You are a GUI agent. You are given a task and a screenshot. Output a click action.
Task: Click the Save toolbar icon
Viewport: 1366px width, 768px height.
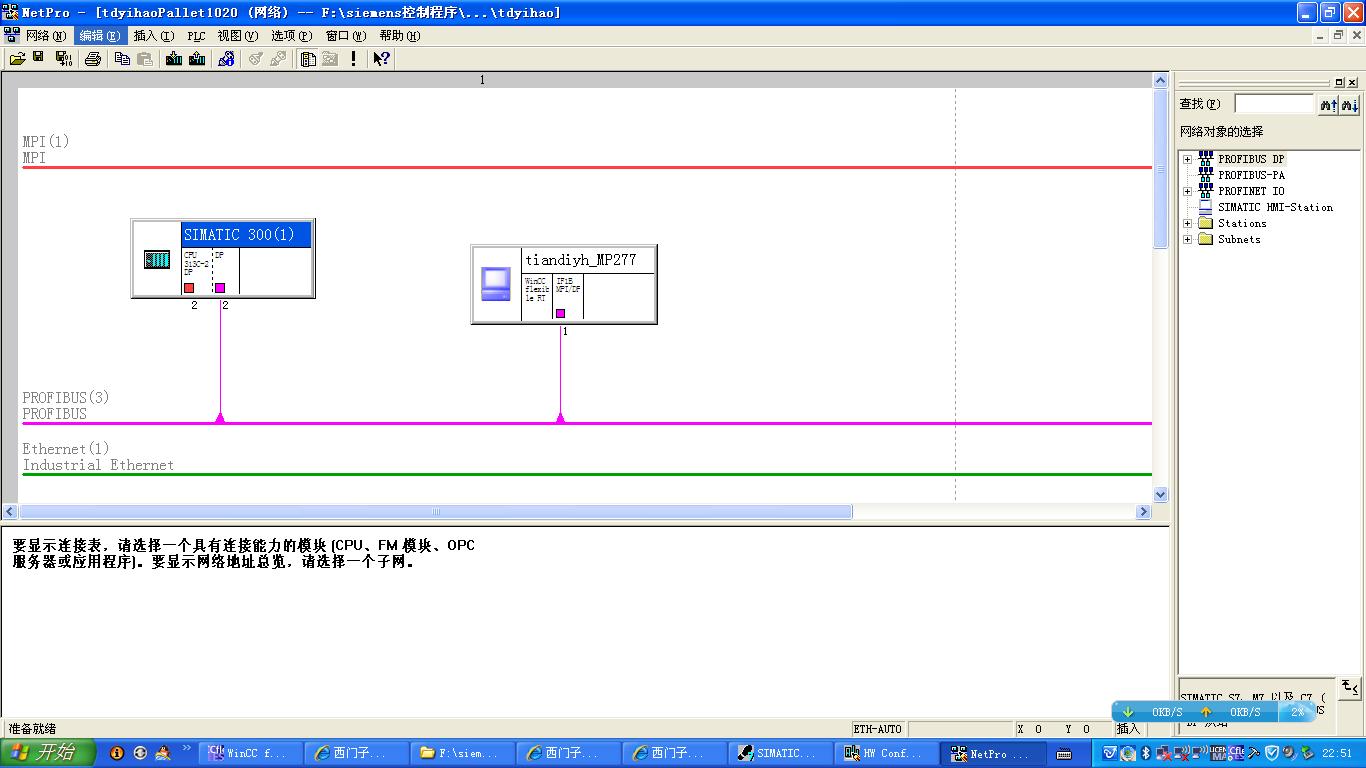pos(39,59)
